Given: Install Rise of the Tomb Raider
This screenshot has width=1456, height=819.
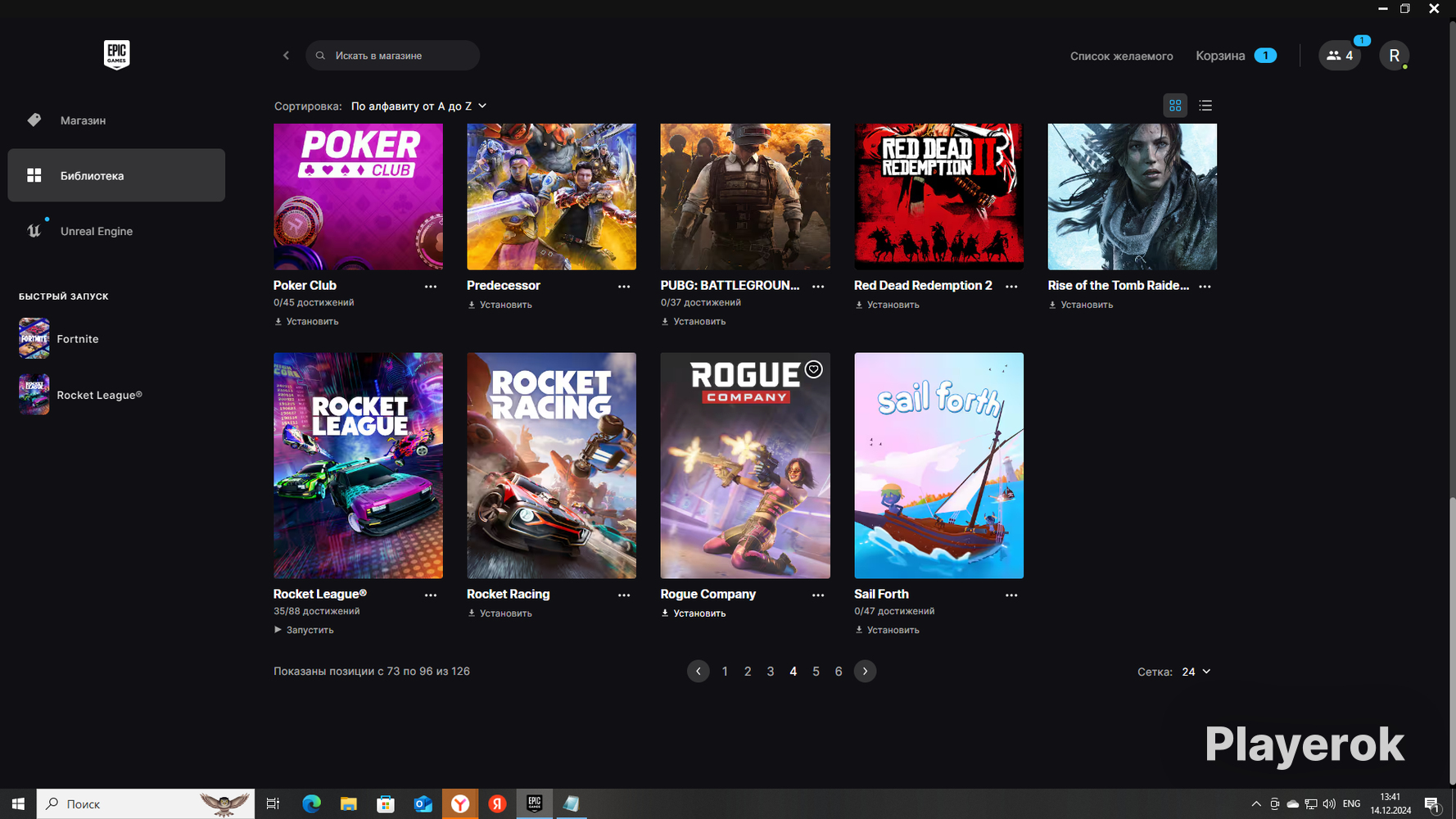Looking at the screenshot, I should (x=1080, y=305).
